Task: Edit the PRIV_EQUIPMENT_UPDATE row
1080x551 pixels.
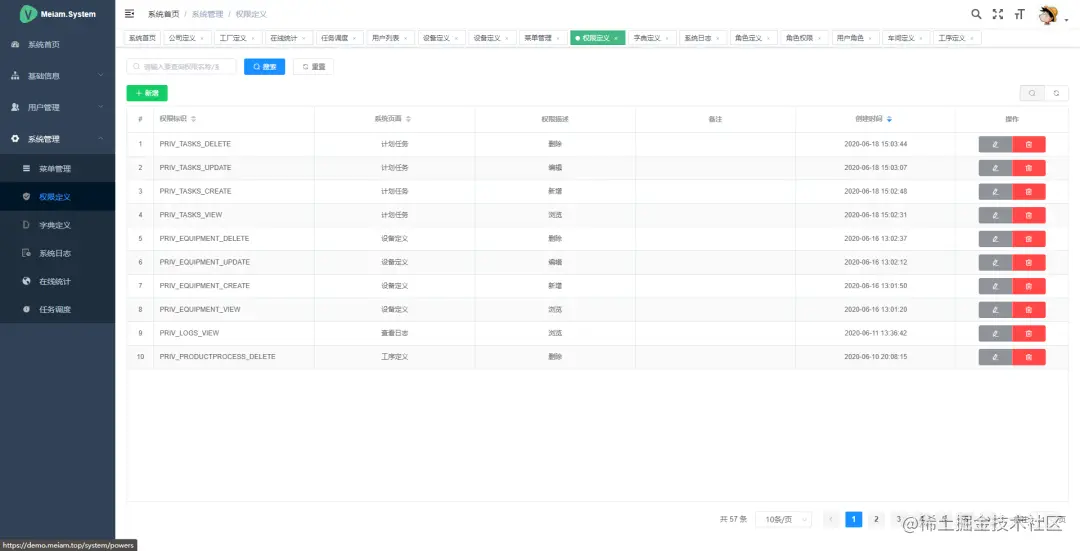Action: [995, 262]
